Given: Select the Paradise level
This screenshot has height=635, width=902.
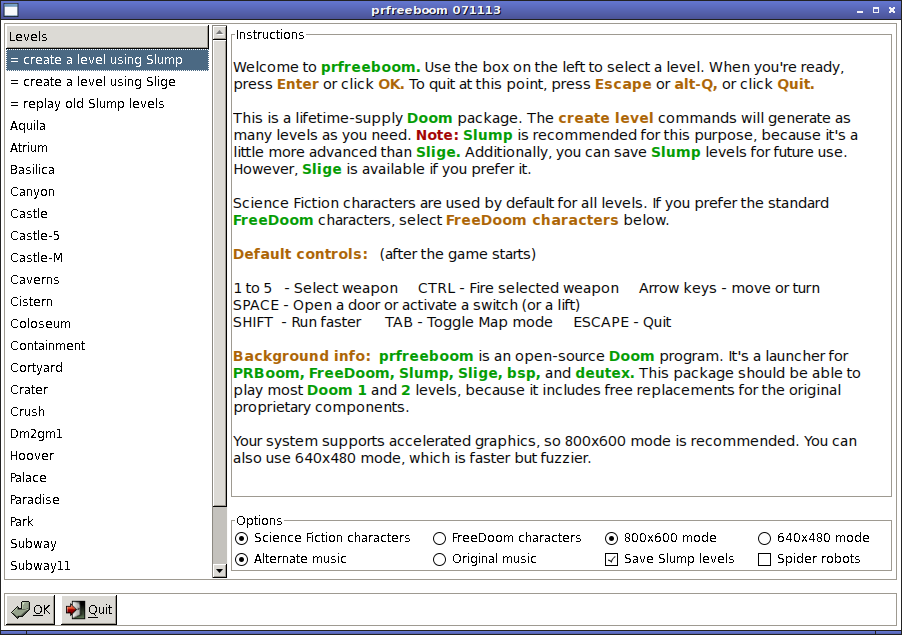Looking at the screenshot, I should tap(108, 500).
